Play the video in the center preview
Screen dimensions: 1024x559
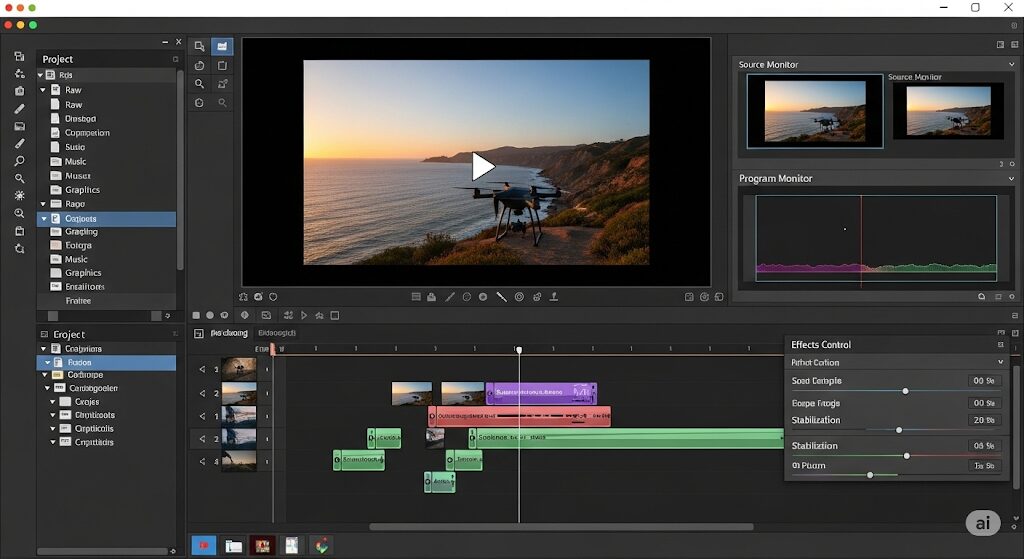tap(483, 167)
